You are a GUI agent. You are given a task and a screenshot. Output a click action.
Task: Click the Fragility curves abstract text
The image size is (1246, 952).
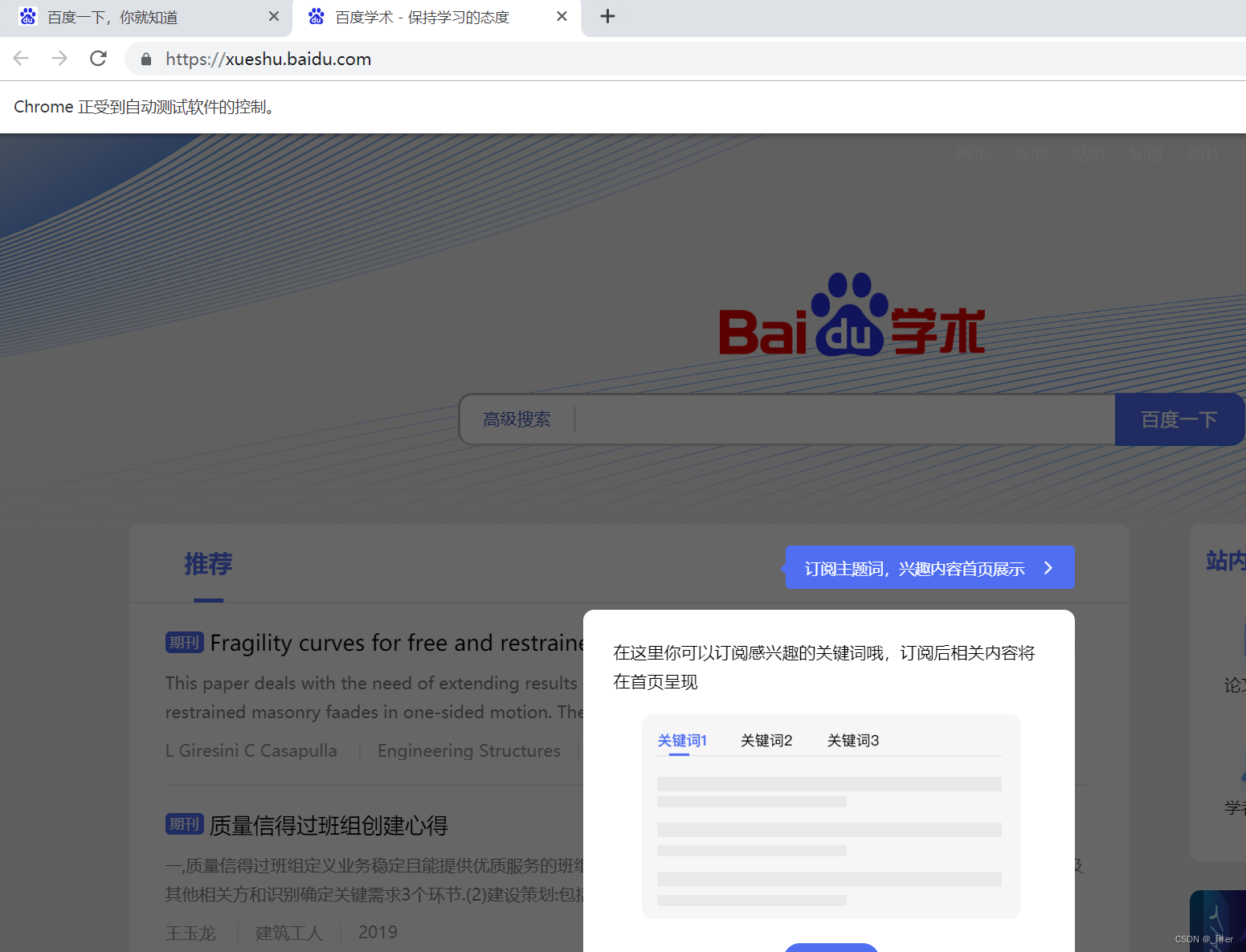tap(374, 697)
